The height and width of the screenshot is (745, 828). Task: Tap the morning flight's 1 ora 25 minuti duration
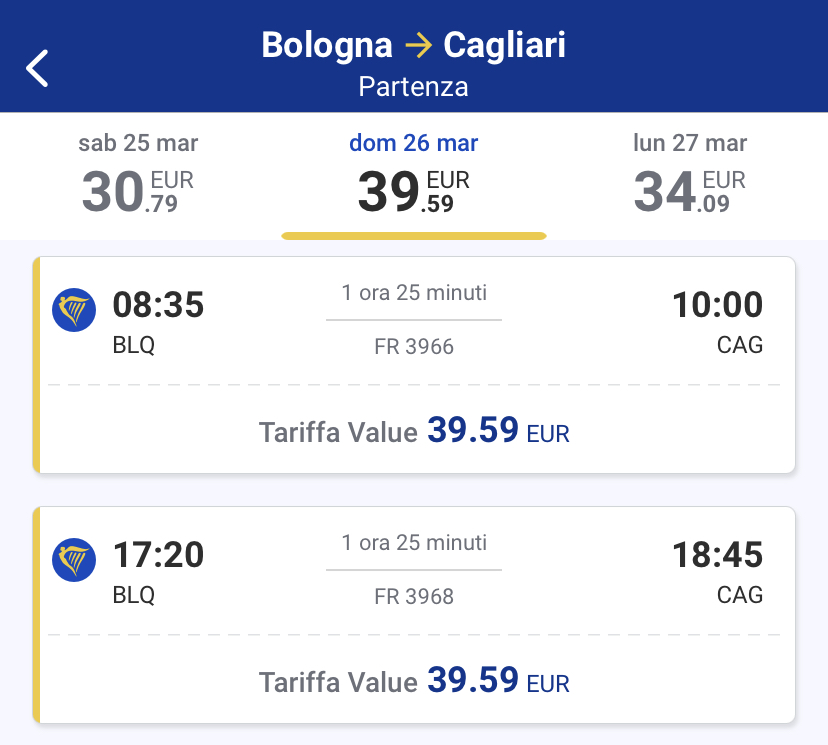pos(414,293)
